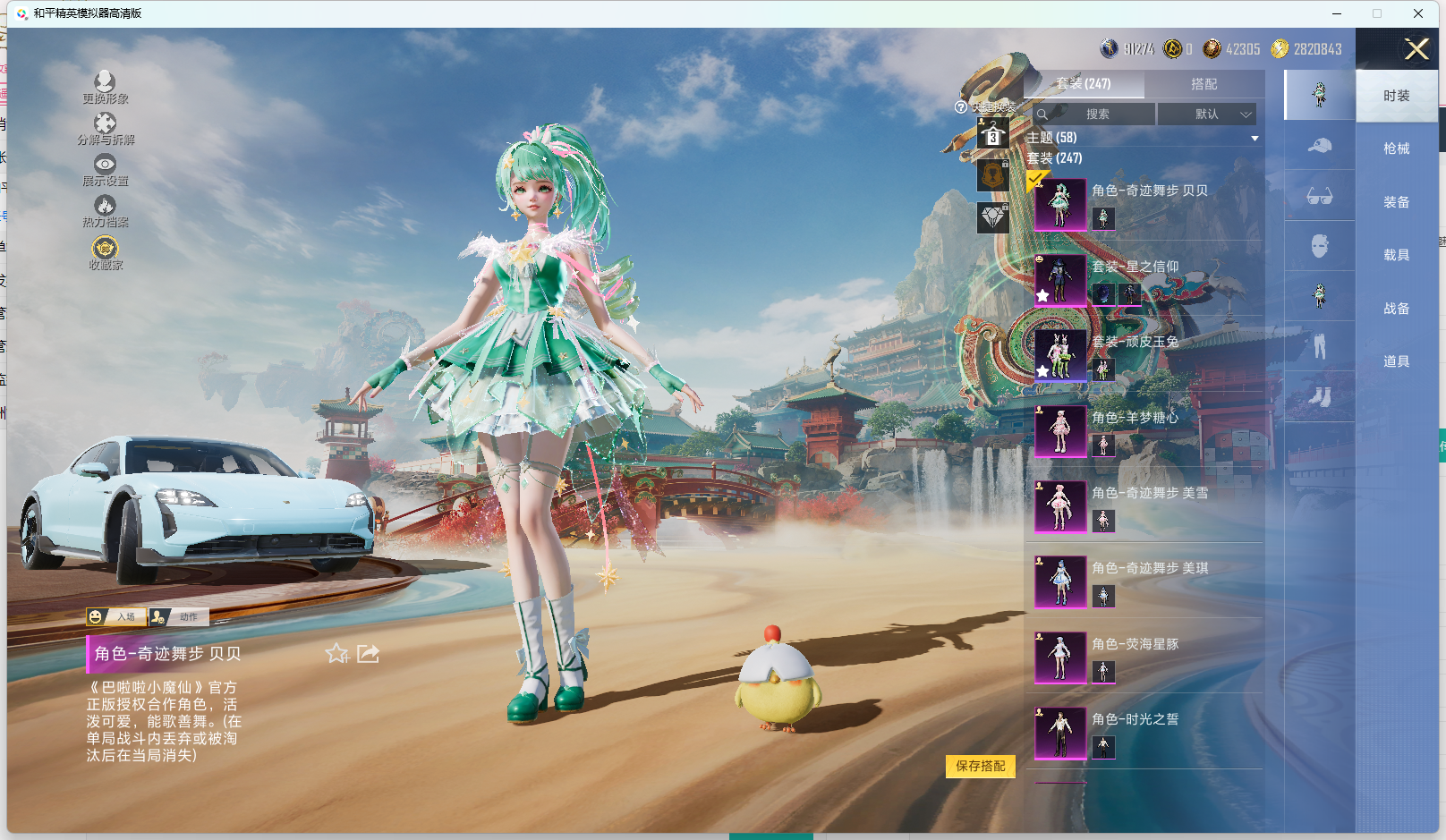Select the hat slot icon
This screenshot has height=840, width=1446.
[1319, 146]
